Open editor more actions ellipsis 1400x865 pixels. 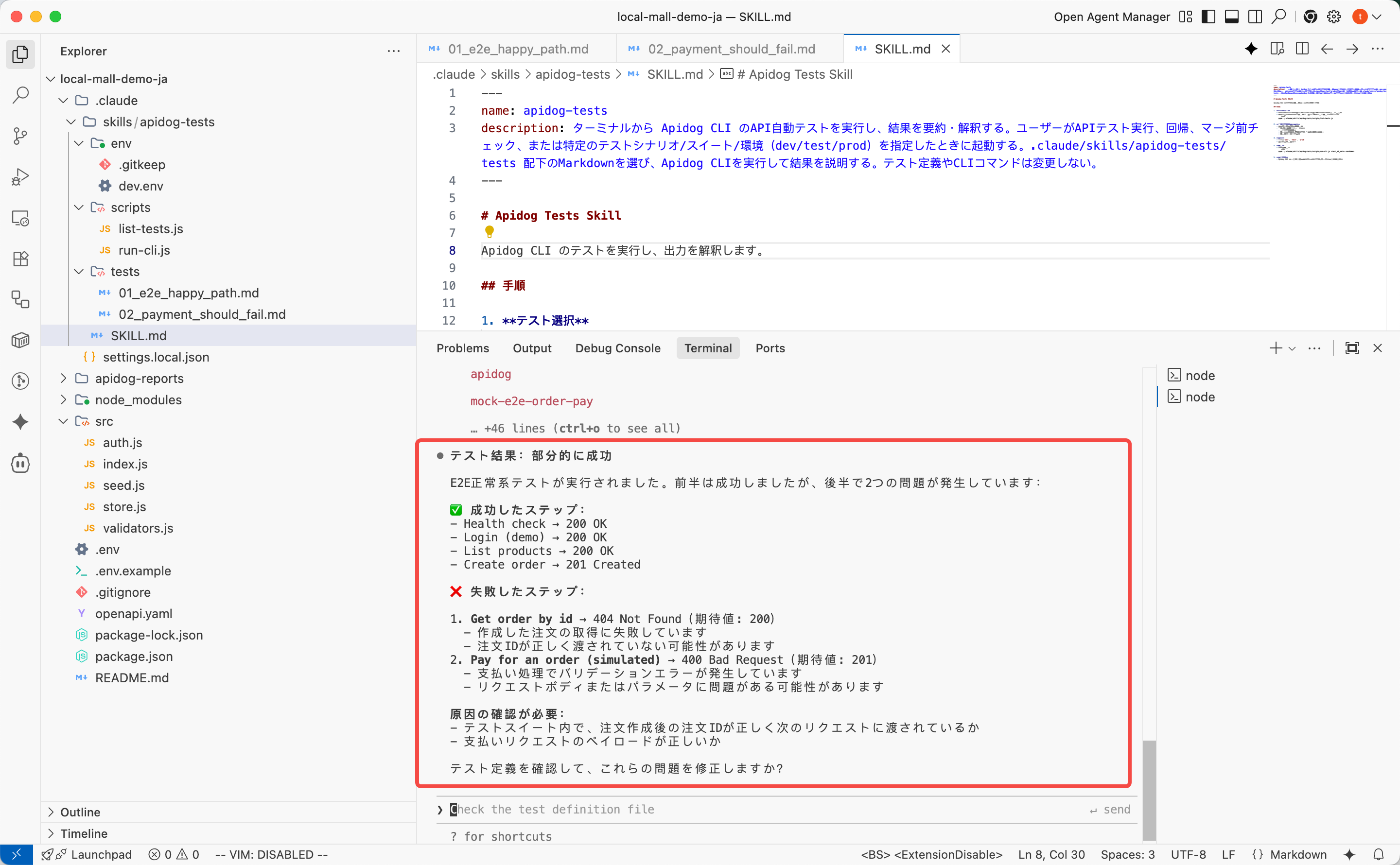pos(1378,48)
